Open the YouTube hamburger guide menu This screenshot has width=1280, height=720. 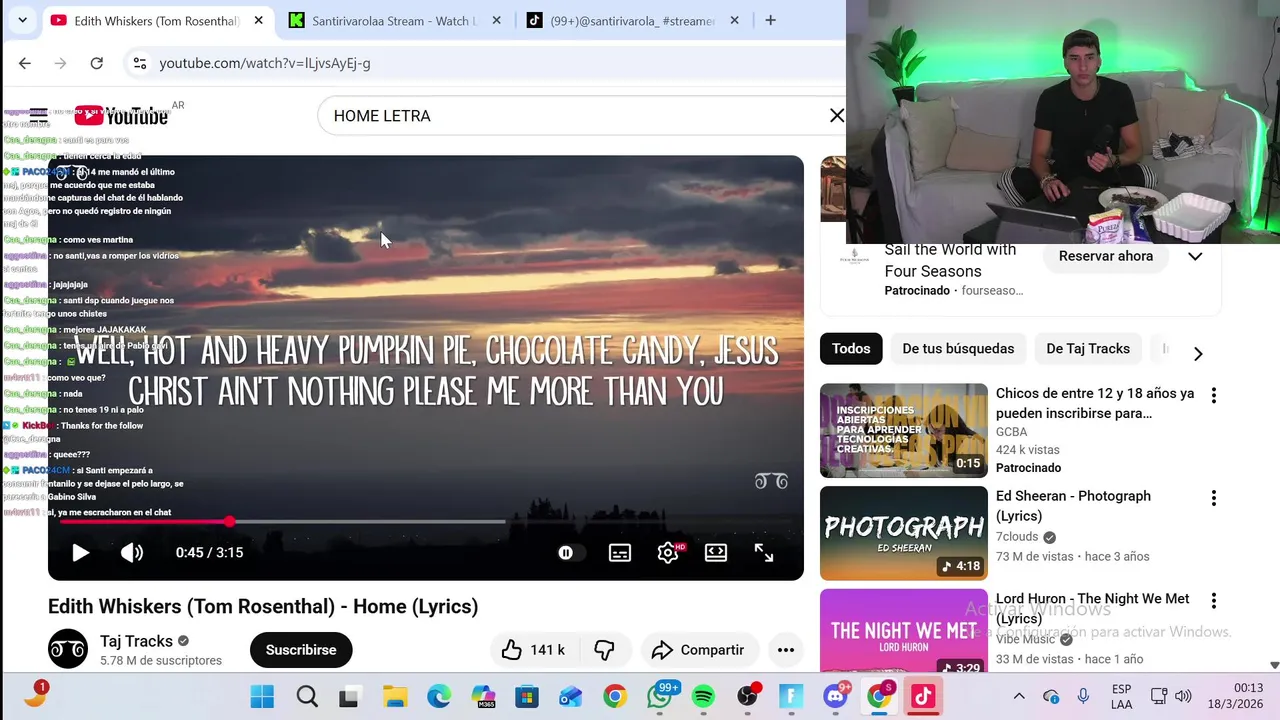pyautogui.click(x=38, y=116)
